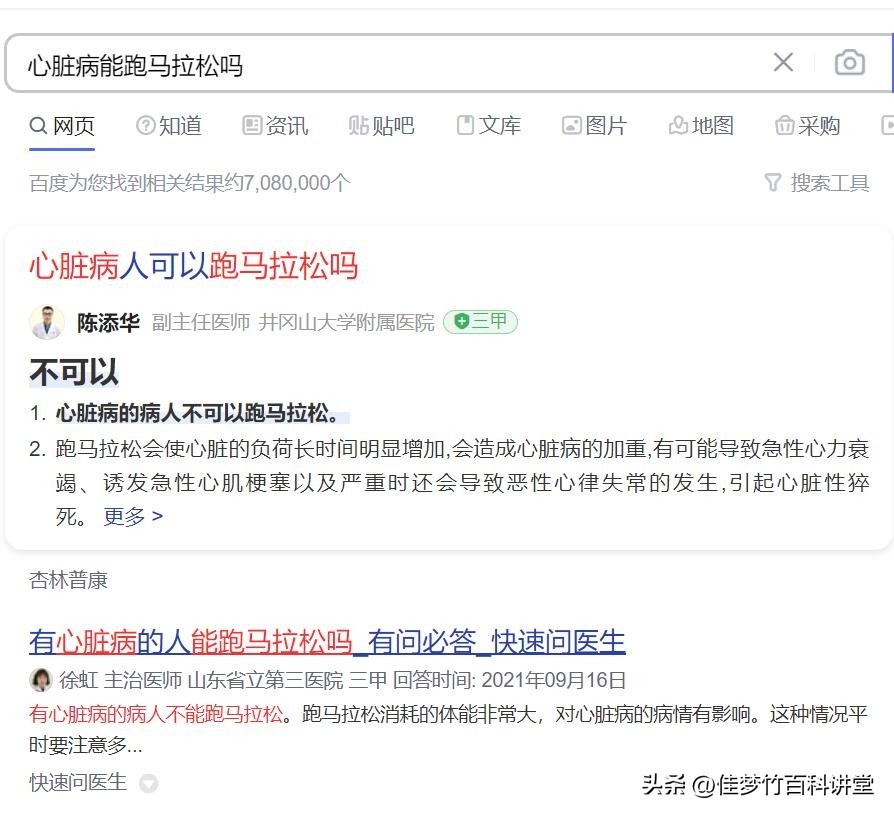Expand answer with 更多 link
Screen dimensions: 894x816
[133, 517]
